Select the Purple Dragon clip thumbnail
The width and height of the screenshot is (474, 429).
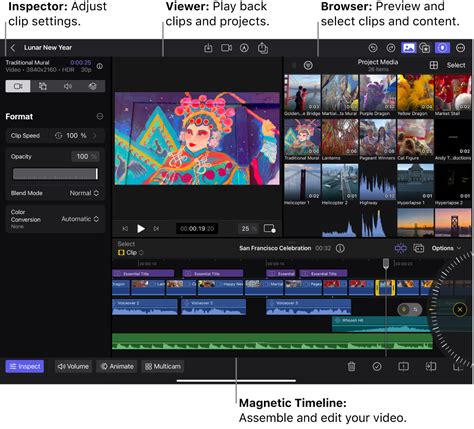378,93
